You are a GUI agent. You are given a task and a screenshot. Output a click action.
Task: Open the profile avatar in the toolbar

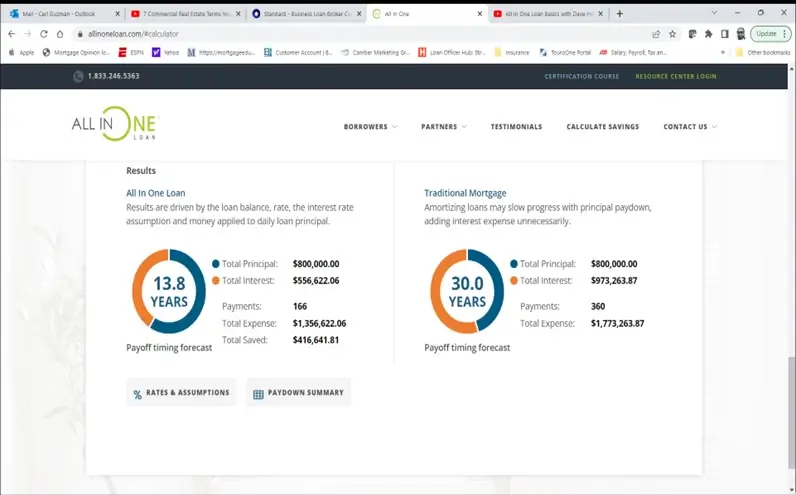(x=741, y=34)
